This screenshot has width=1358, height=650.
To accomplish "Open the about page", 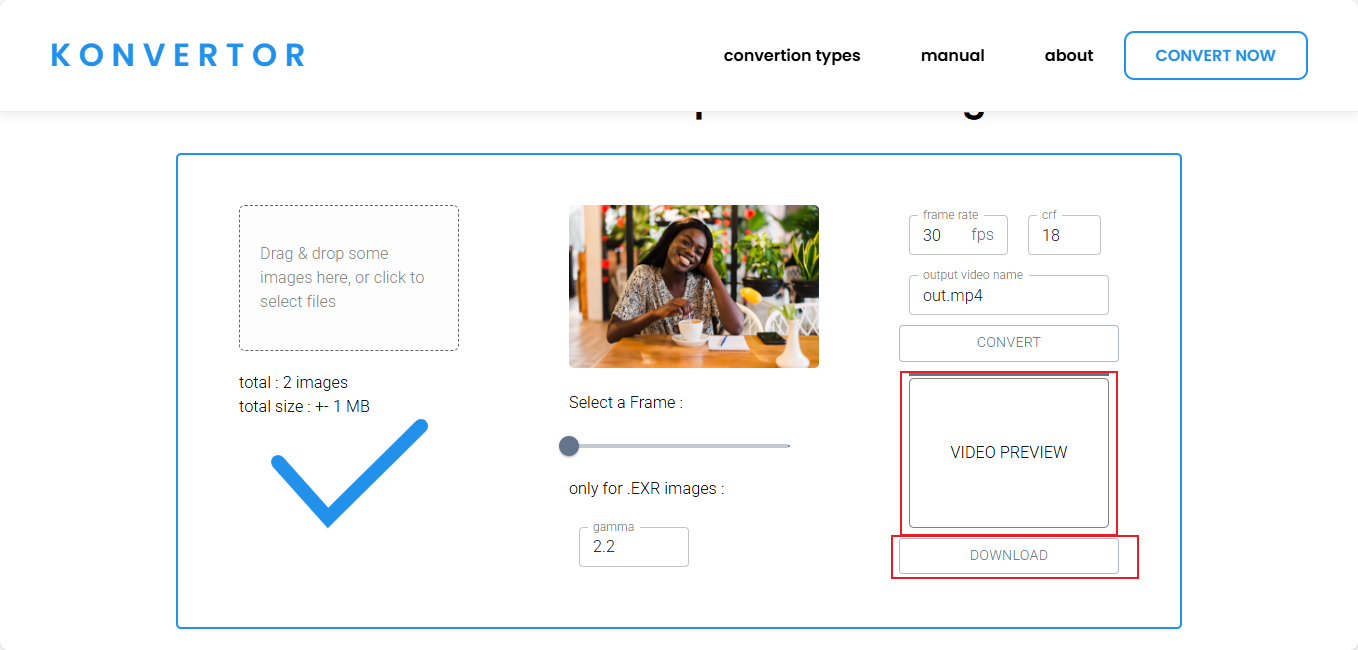I will tap(1068, 55).
